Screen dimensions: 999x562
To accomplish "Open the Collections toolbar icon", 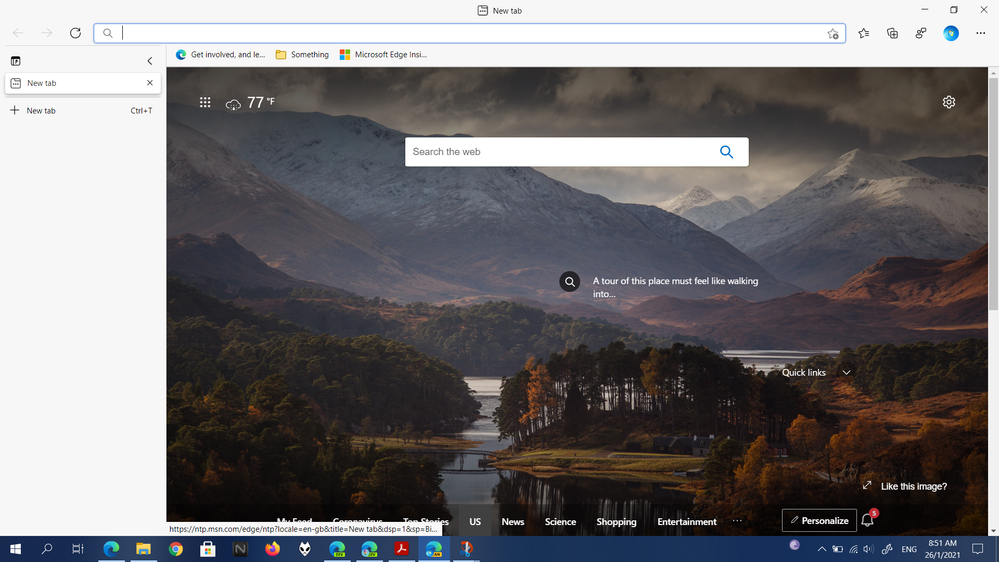I will point(892,33).
